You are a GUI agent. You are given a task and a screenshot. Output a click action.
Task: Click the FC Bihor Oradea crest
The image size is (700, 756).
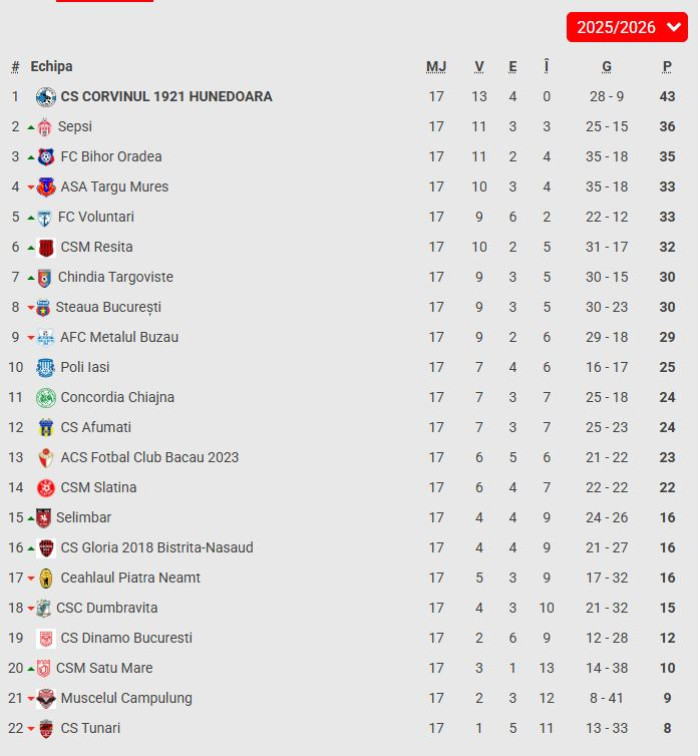[x=46, y=157]
